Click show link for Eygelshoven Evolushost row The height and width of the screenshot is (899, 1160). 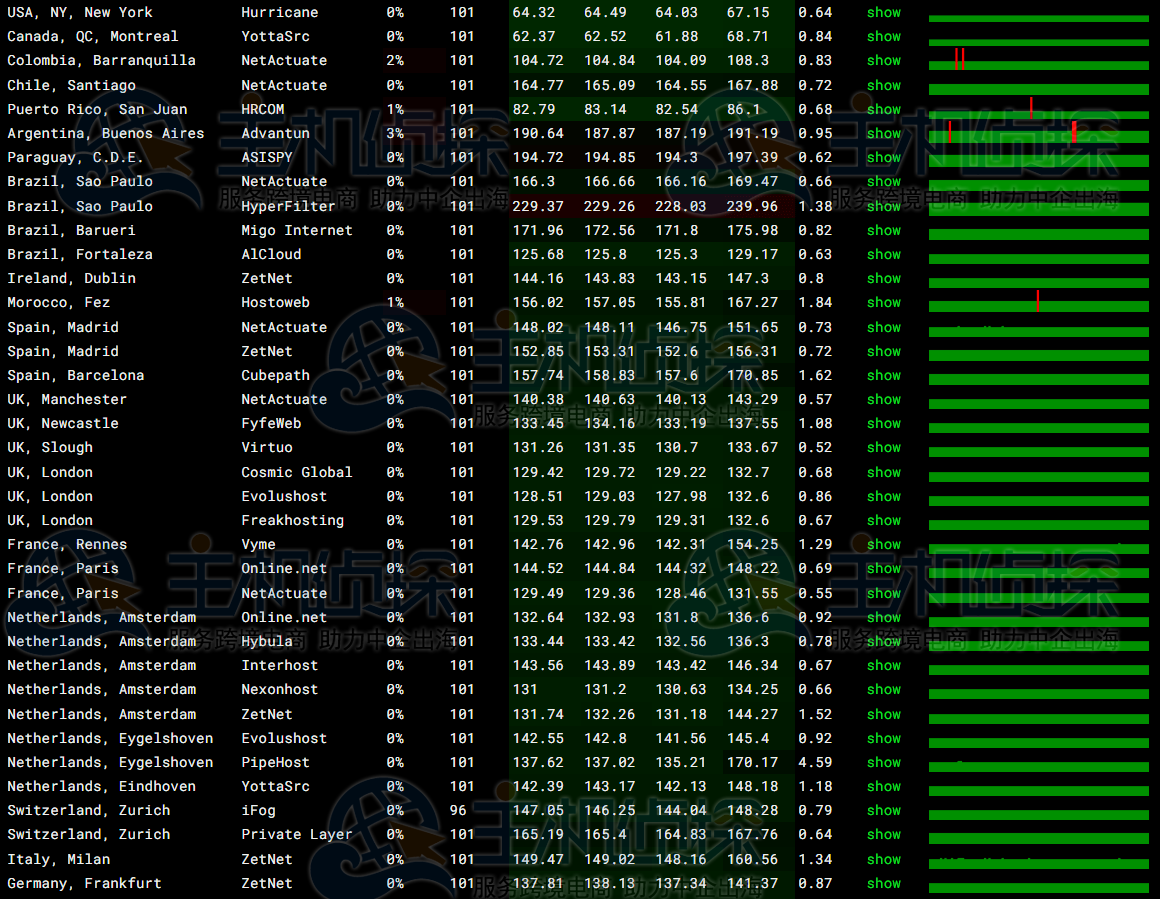click(883, 738)
